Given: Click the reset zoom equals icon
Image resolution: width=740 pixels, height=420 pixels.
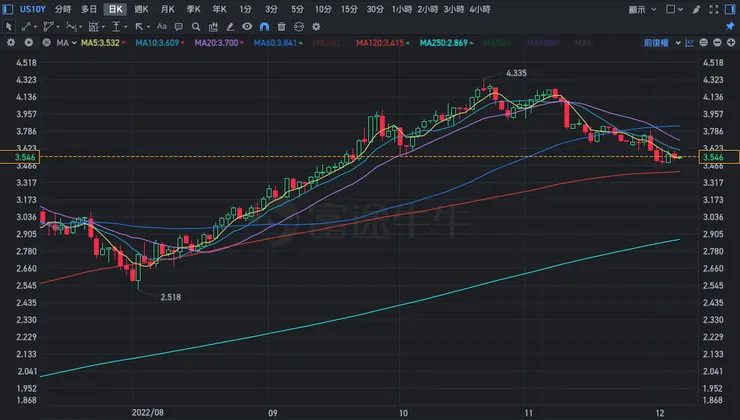Looking at the screenshot, I should click(704, 43).
